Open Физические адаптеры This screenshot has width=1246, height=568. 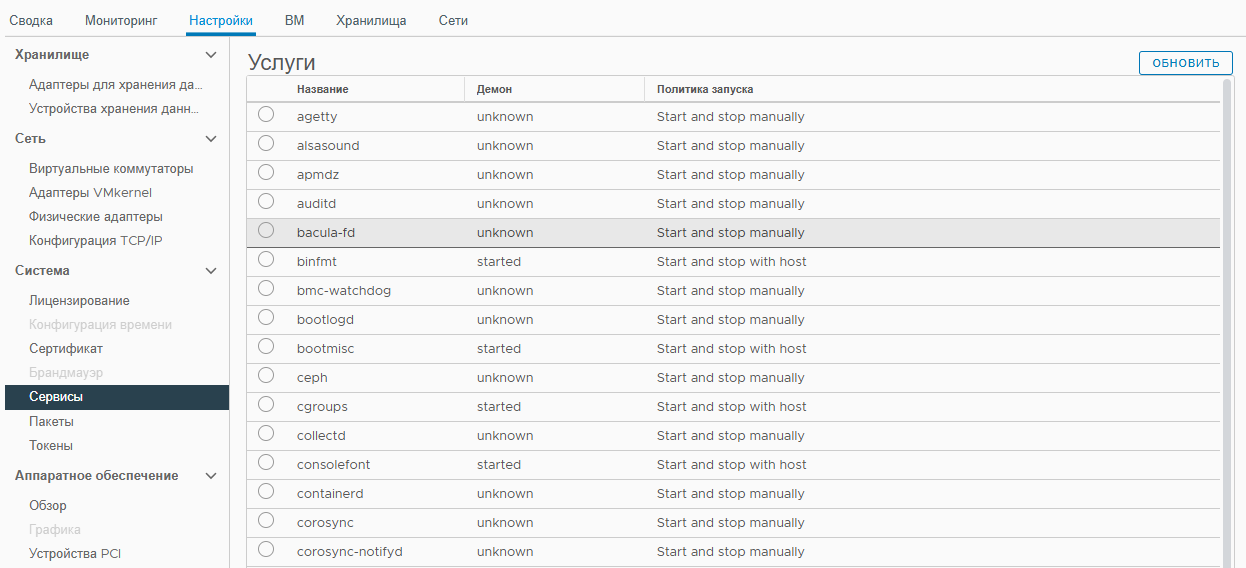(96, 217)
